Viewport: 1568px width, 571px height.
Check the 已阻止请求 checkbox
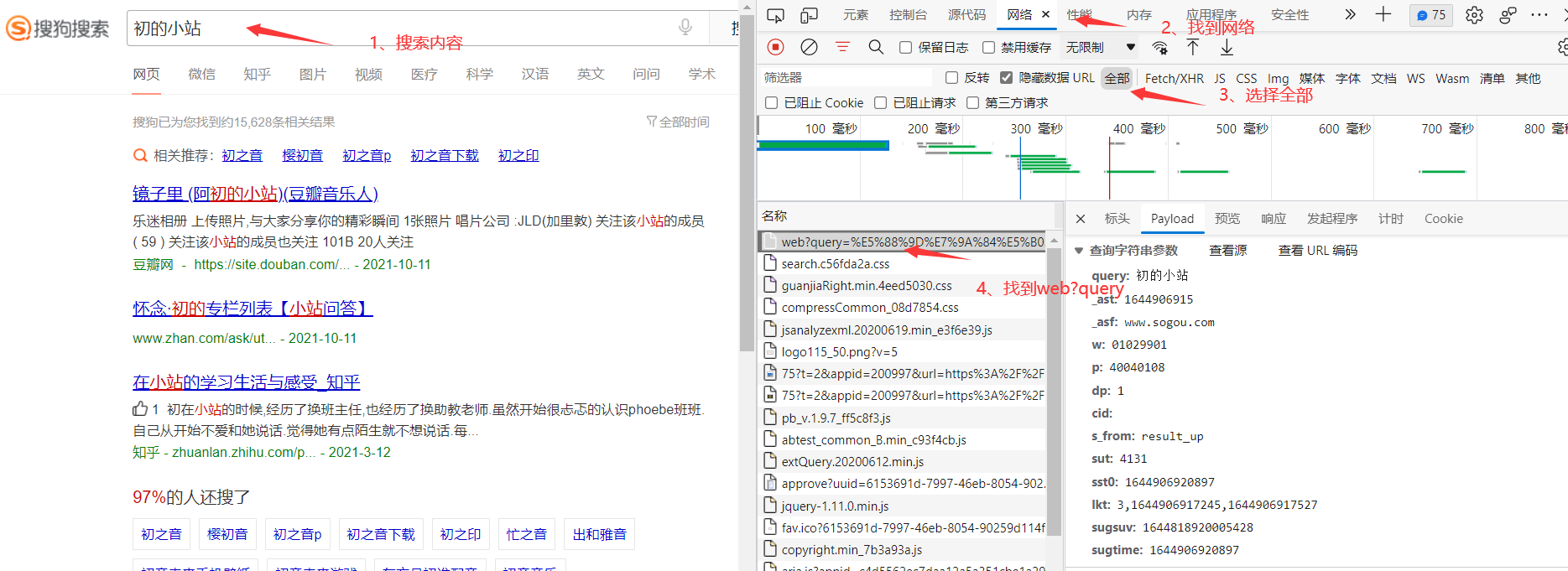[880, 103]
